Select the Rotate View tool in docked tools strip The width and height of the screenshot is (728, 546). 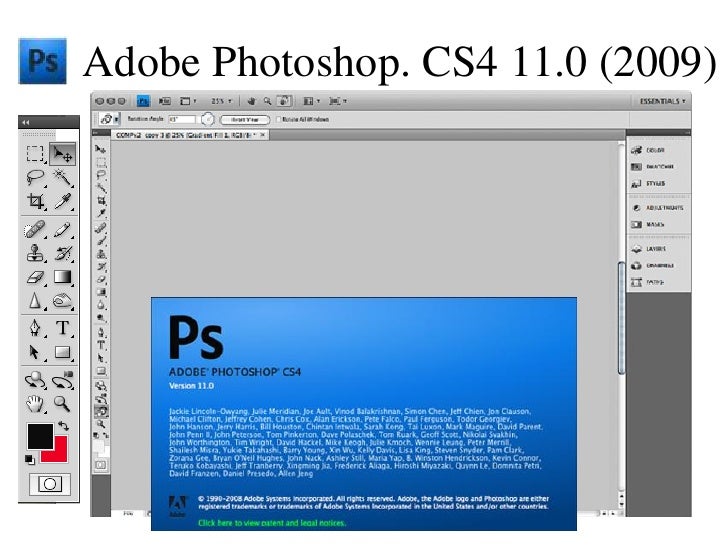tap(101, 411)
